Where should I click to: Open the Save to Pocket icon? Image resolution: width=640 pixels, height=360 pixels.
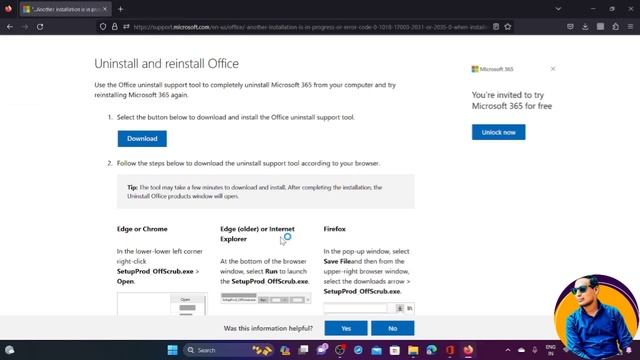coord(570,27)
